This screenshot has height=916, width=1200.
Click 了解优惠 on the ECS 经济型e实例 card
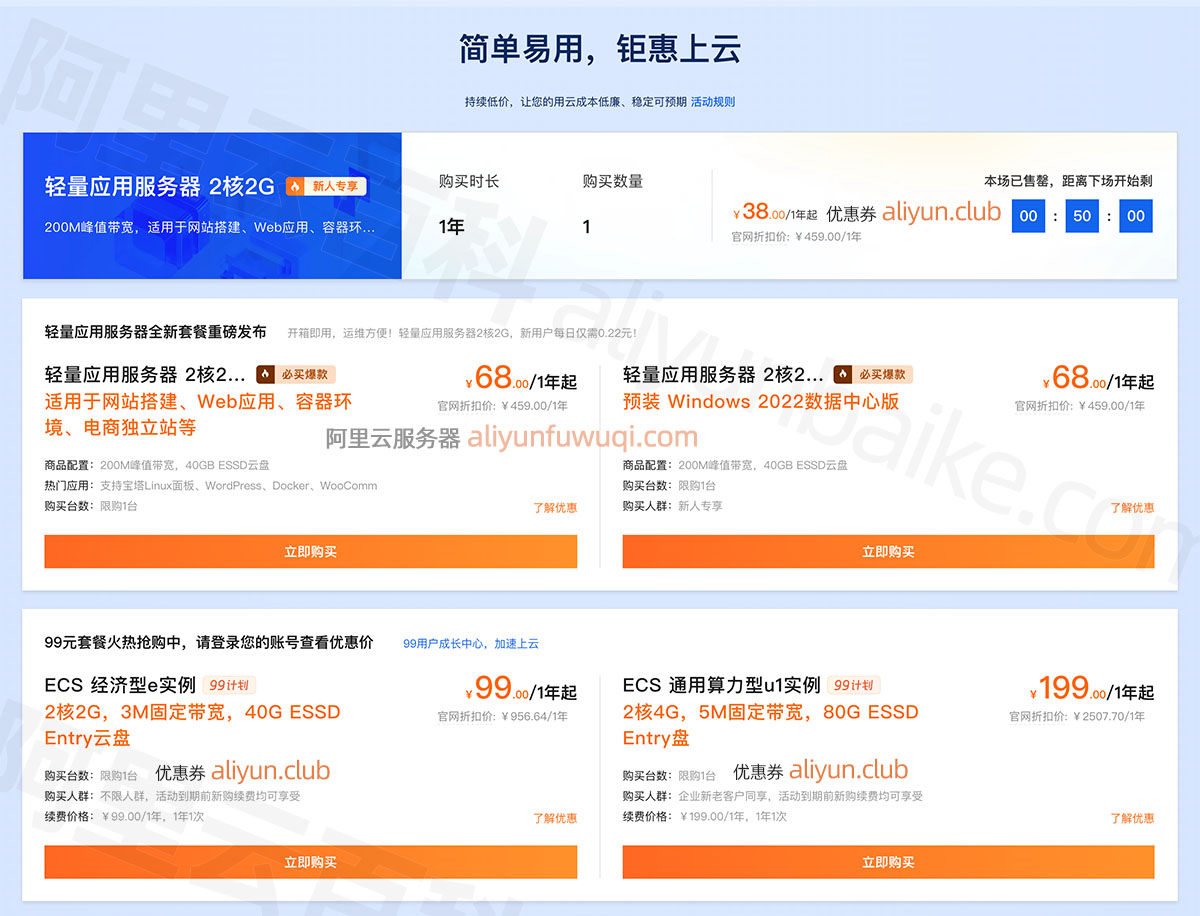[x=554, y=818]
